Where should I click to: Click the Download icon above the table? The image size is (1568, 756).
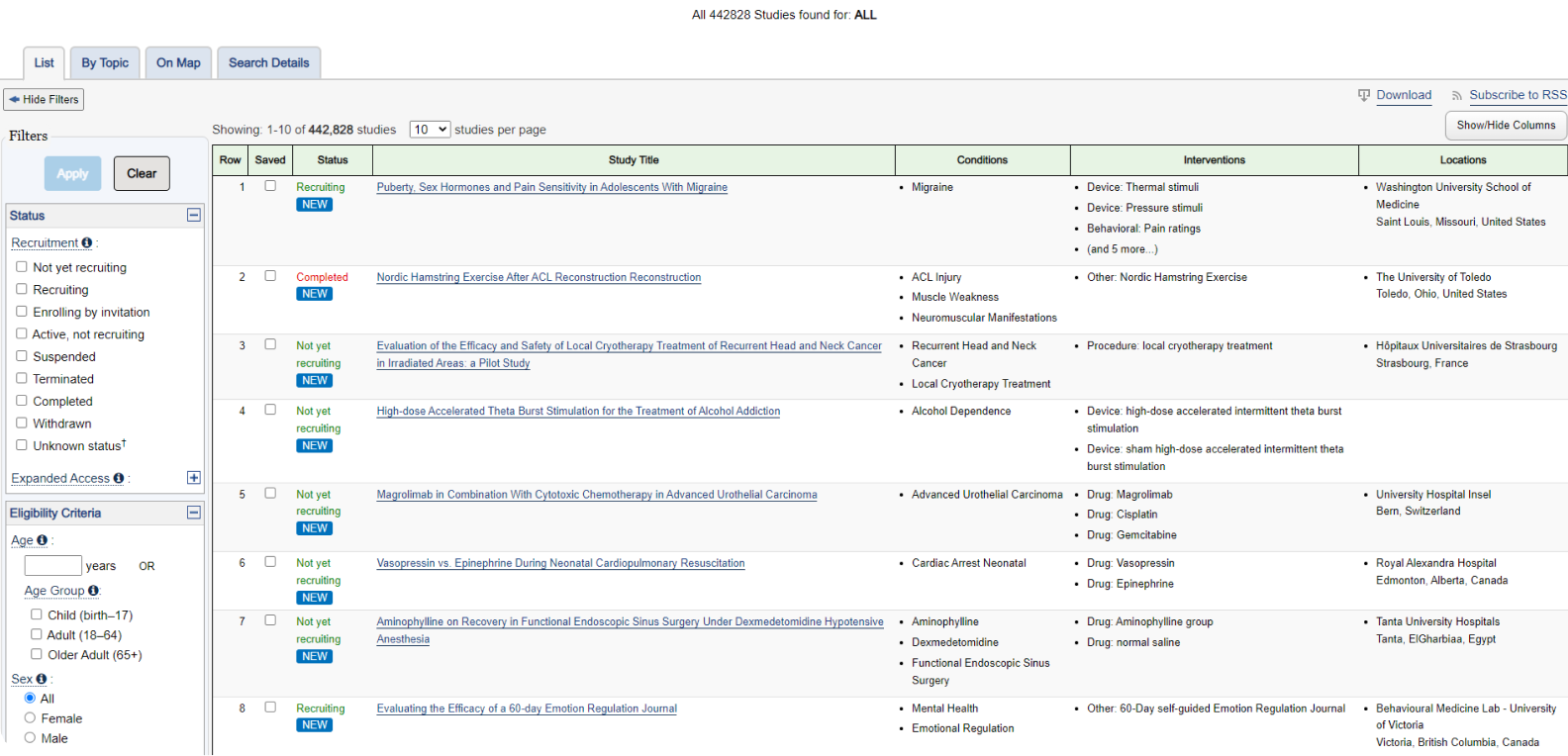point(1364,95)
